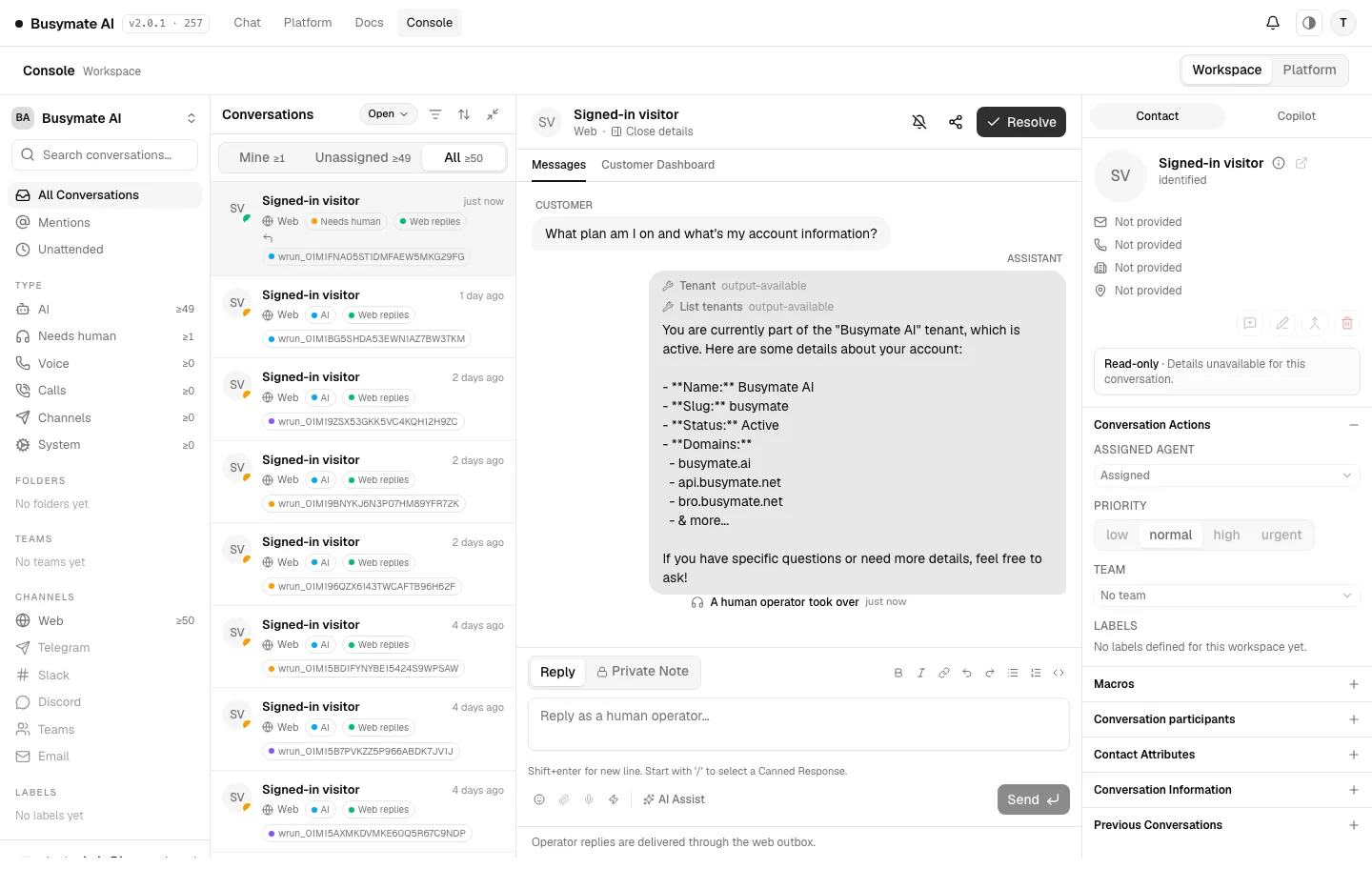Resolve the conversation
Image resolution: width=1372 pixels, height=869 pixels.
tap(1021, 122)
